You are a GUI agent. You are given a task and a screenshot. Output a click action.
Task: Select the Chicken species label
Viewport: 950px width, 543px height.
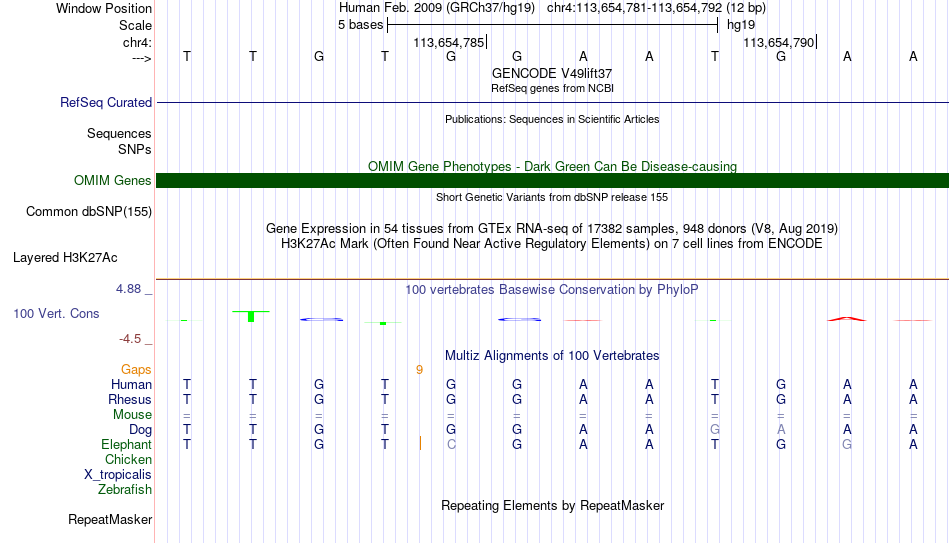coord(128,459)
